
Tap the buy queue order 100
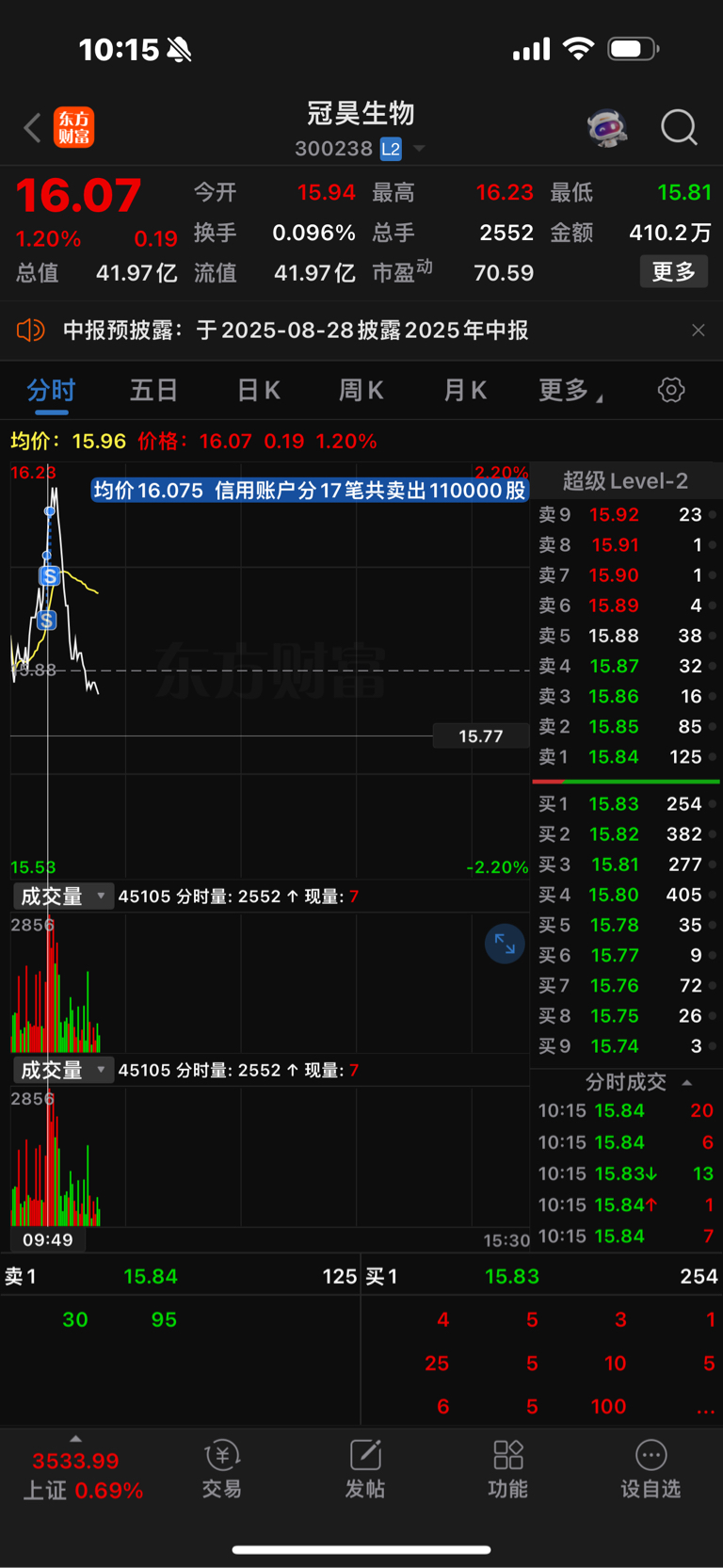608,1406
